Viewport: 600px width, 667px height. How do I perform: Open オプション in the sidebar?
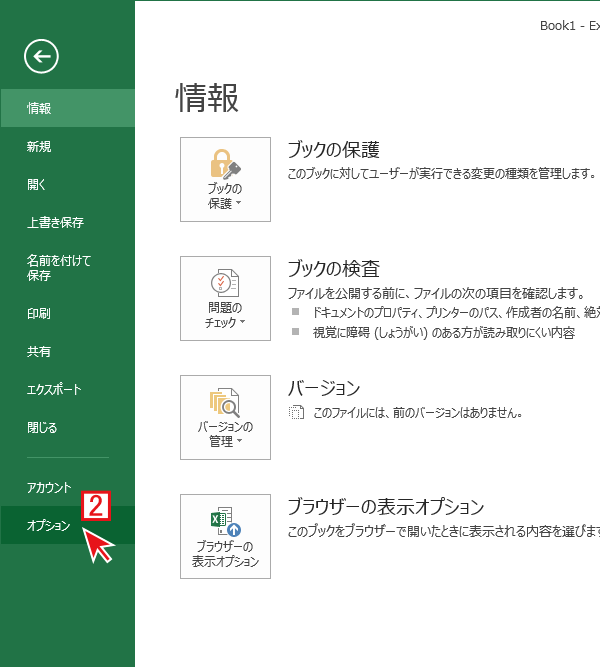pos(68,525)
